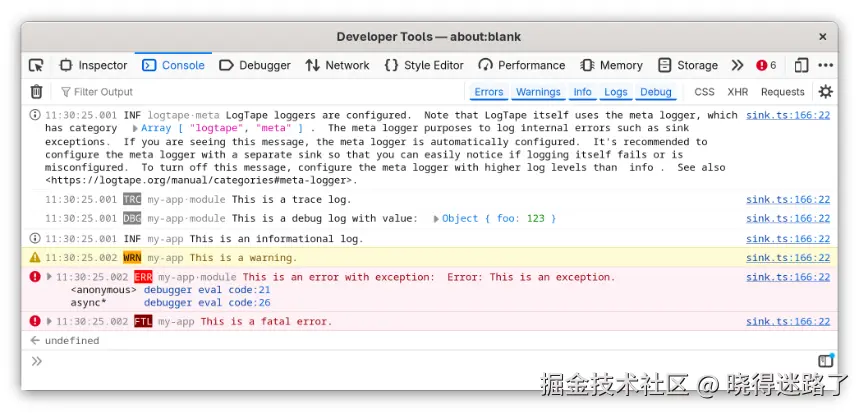The height and width of the screenshot is (413, 865).
Task: Toggle the Info filter
Action: (582, 92)
